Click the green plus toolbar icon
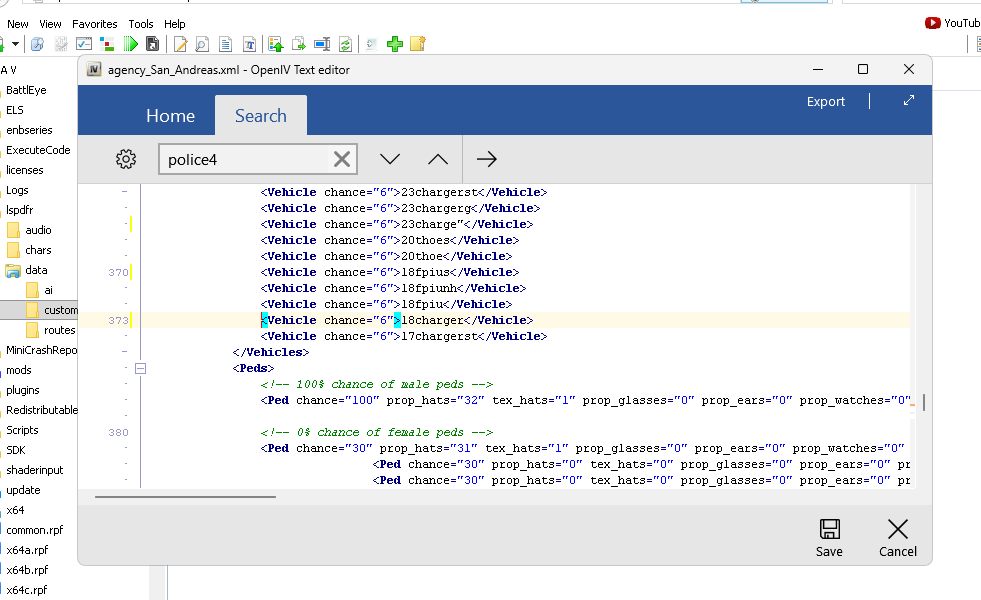The image size is (981, 600). 395,44
